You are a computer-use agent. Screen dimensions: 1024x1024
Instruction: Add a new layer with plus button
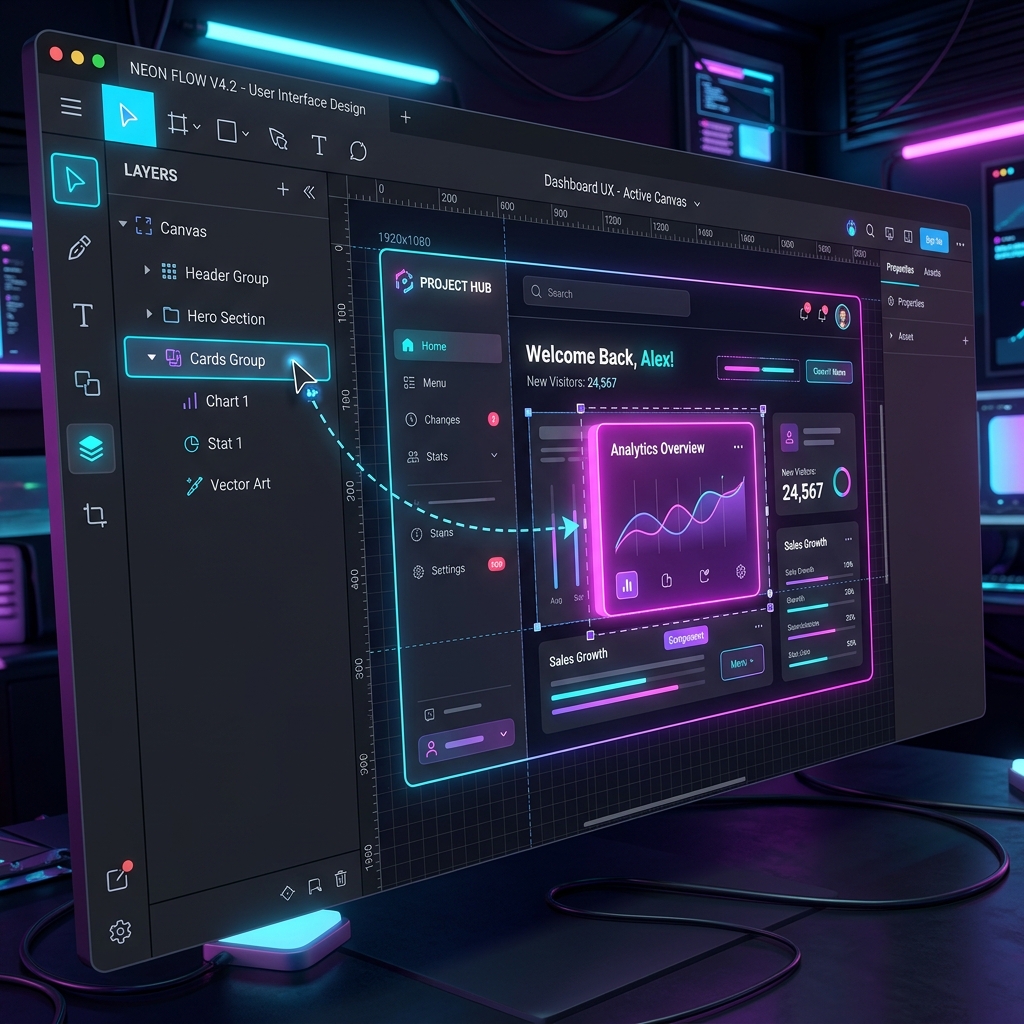pos(283,189)
